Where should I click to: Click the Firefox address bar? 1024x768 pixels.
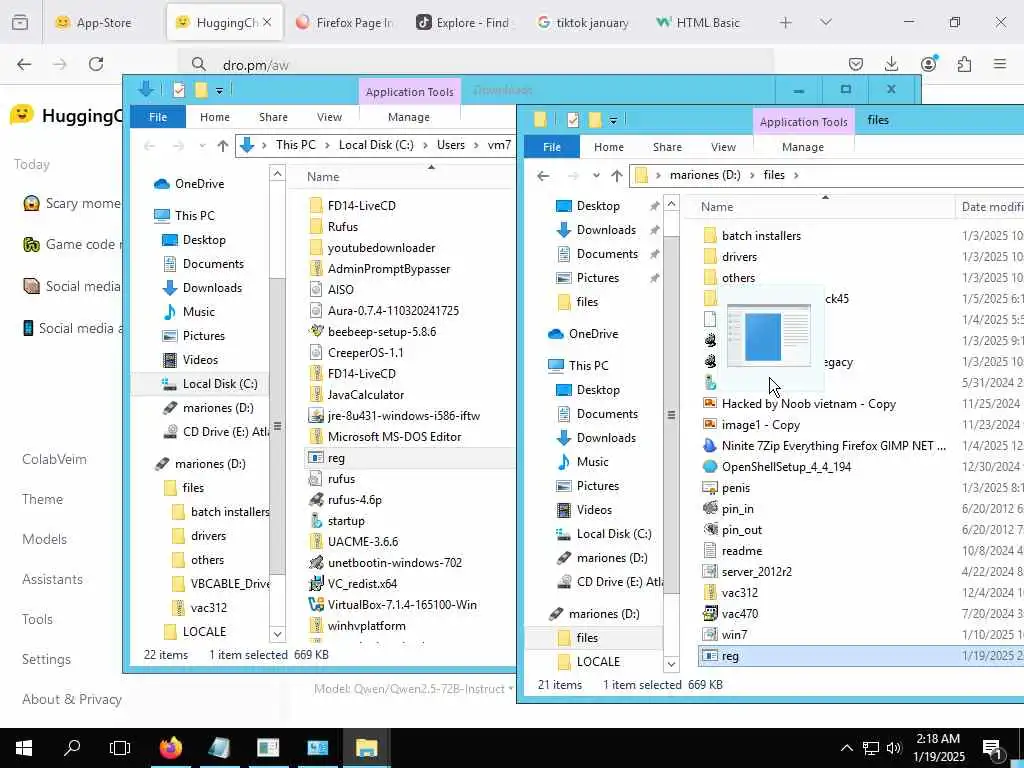pos(477,65)
